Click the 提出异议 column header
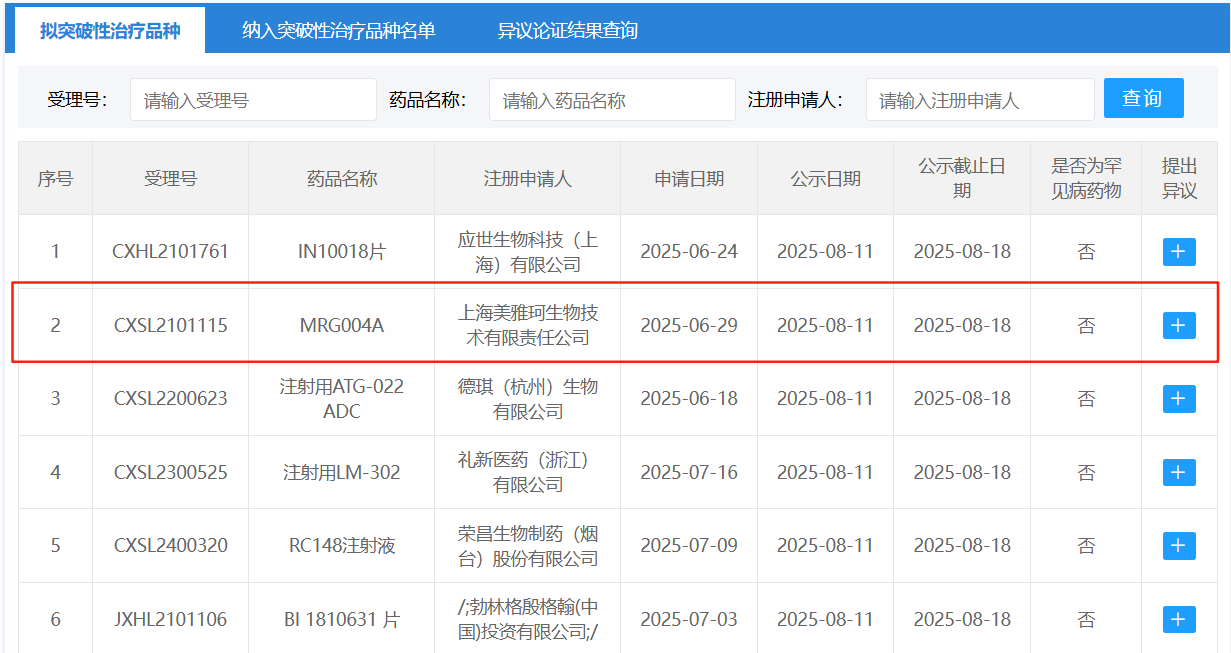Screen dimensions: 1231x653 1179,179
